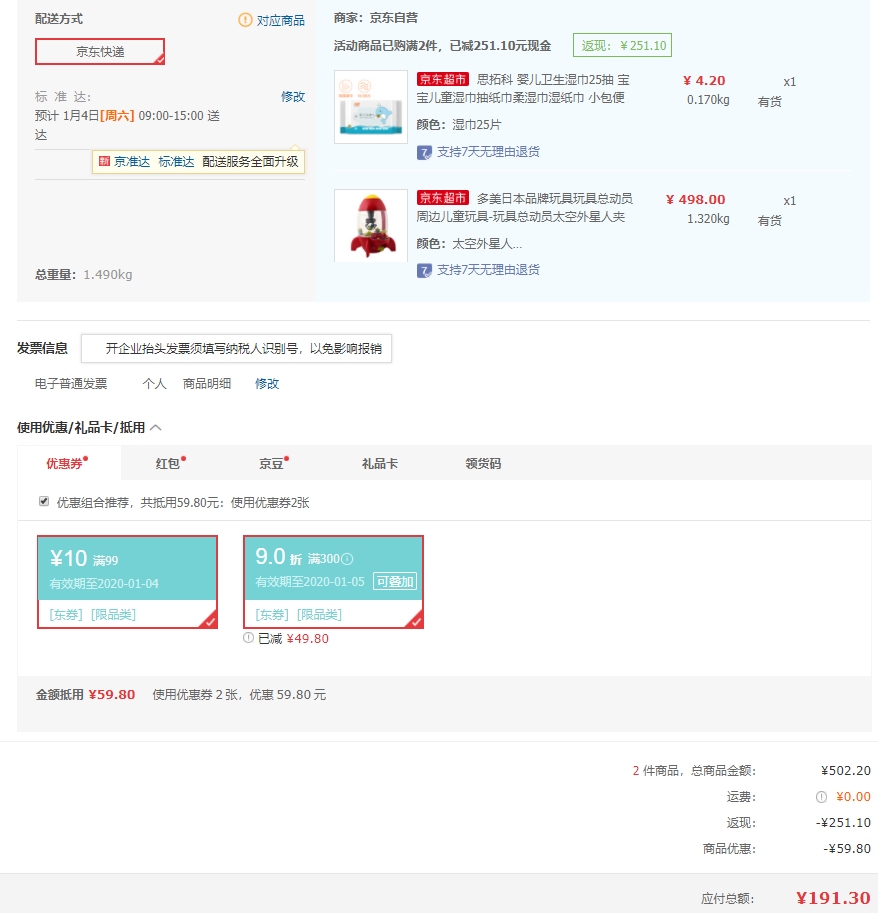The height and width of the screenshot is (913, 878).
Task: Deselect the ¥10 满99 coupon
Action: (x=128, y=582)
